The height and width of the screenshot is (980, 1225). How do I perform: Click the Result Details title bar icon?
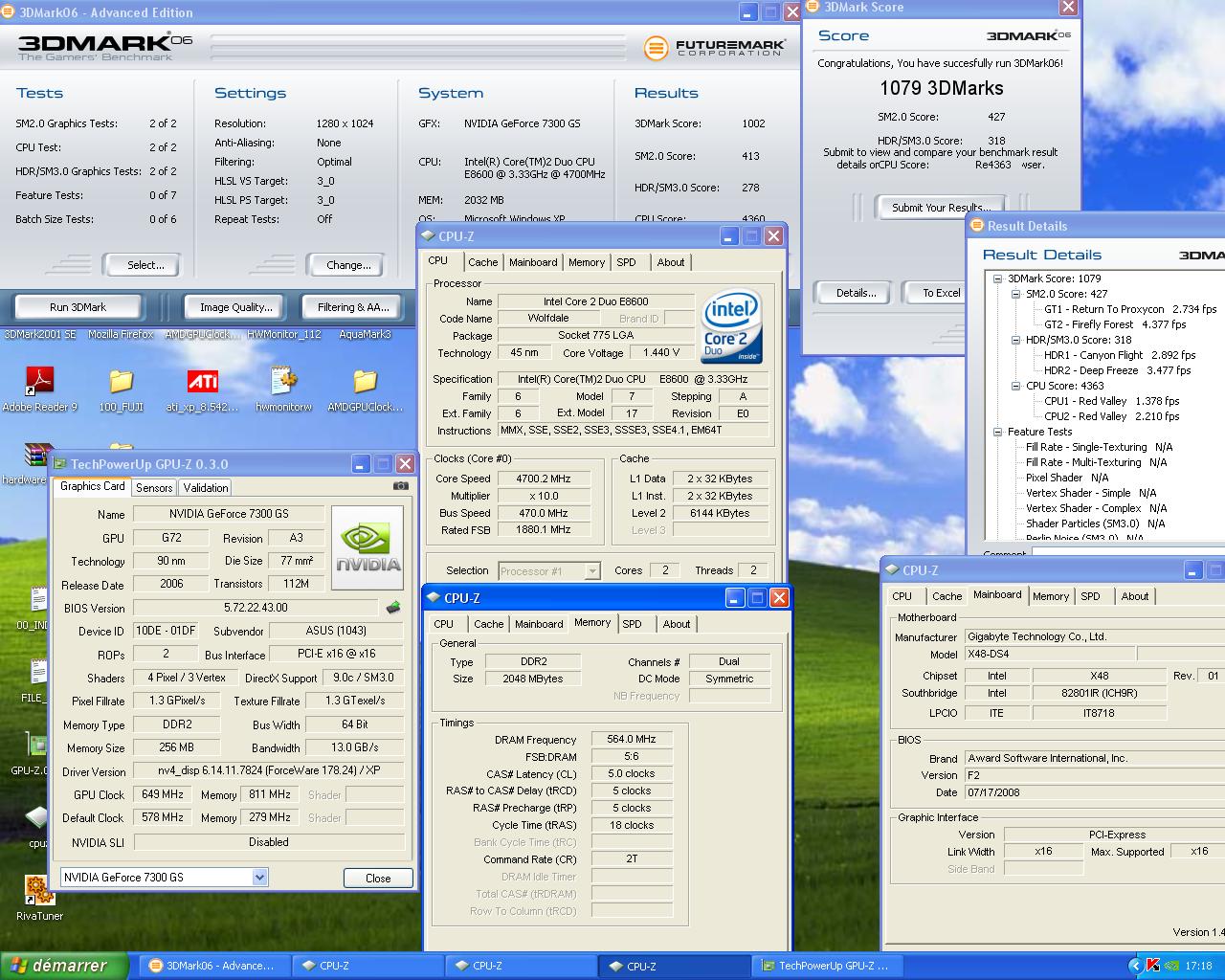977,226
